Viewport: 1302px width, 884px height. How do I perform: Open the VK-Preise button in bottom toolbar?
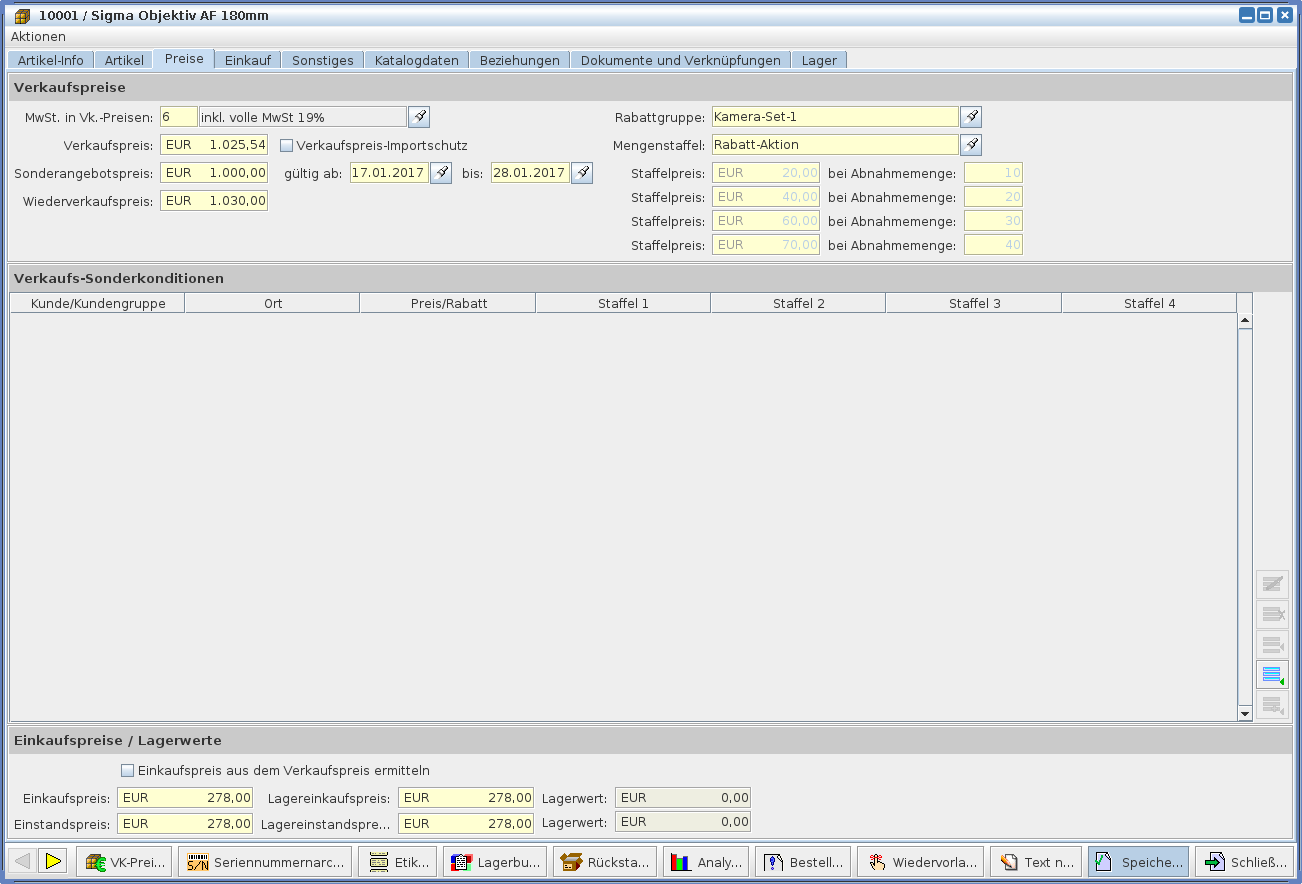click(124, 861)
